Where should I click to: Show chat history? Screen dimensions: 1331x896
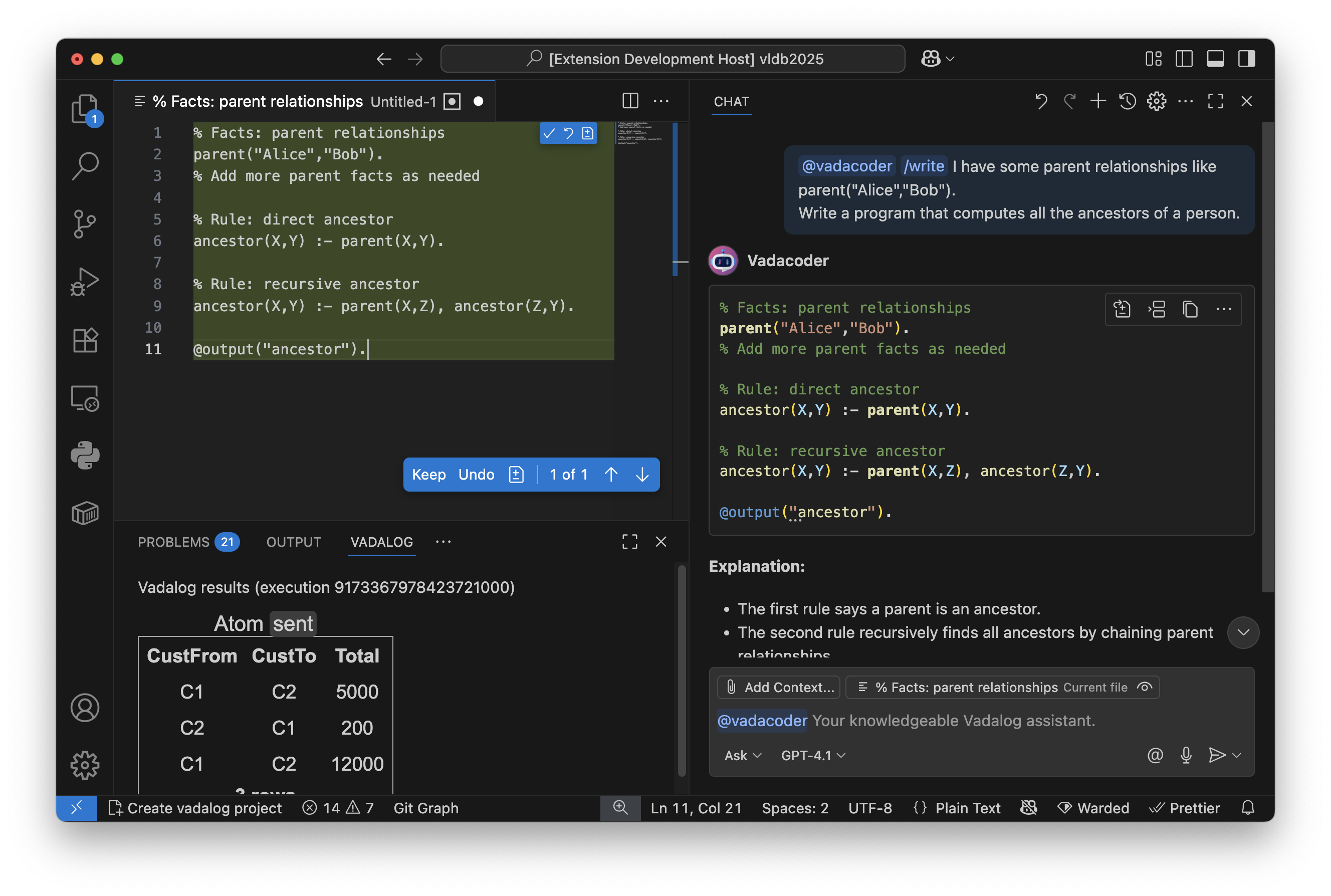pyautogui.click(x=1127, y=101)
